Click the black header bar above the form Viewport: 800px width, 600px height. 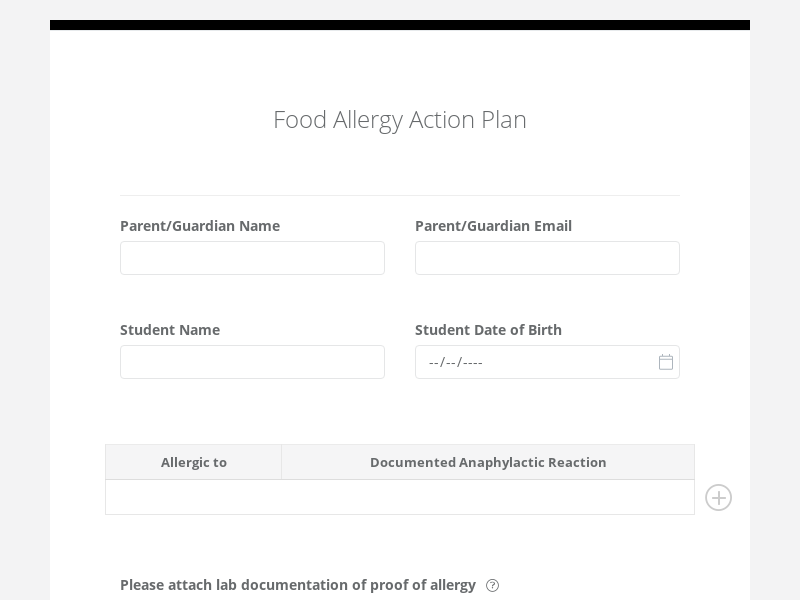point(400,25)
